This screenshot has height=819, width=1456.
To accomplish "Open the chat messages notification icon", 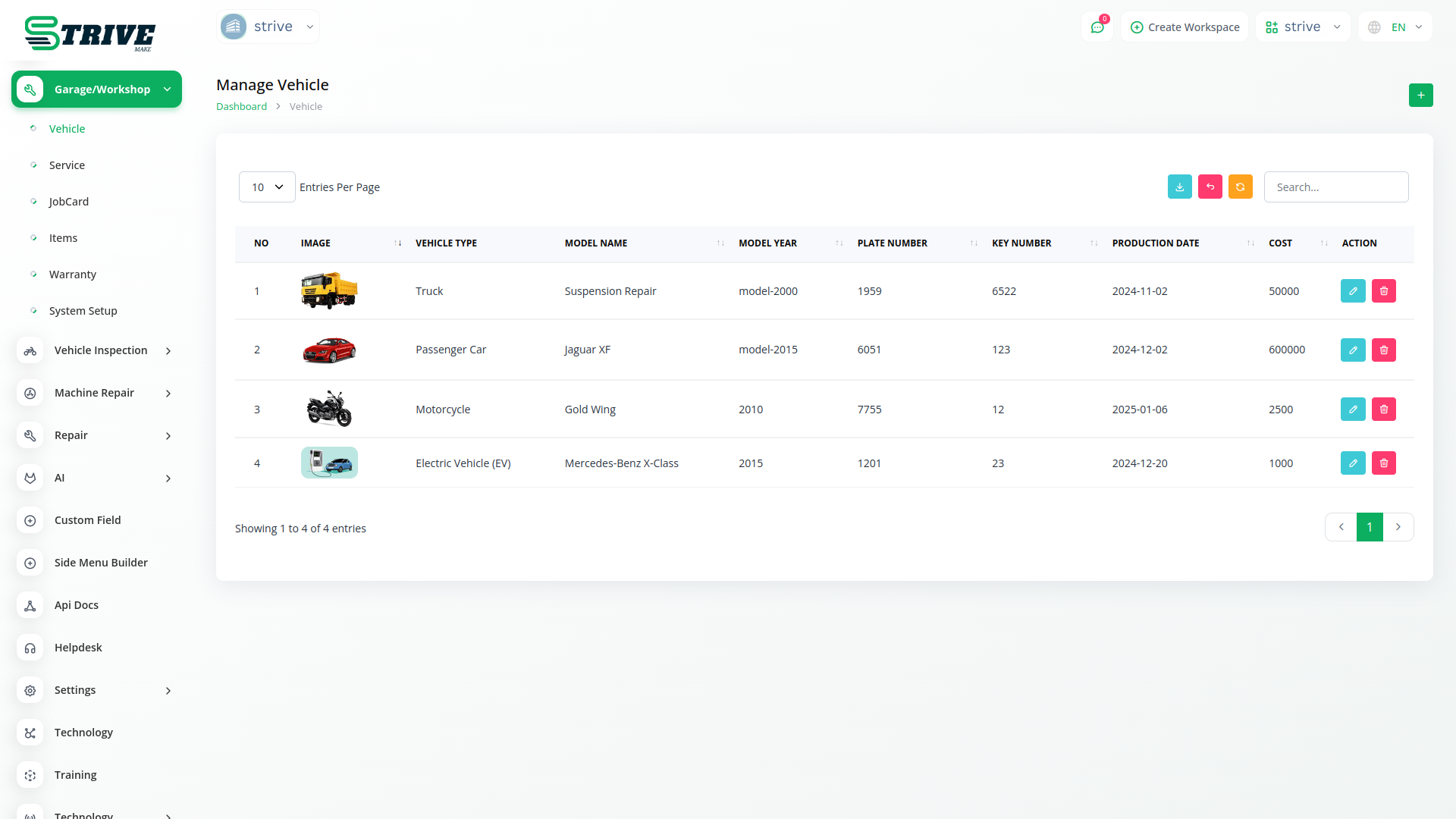I will tap(1097, 27).
